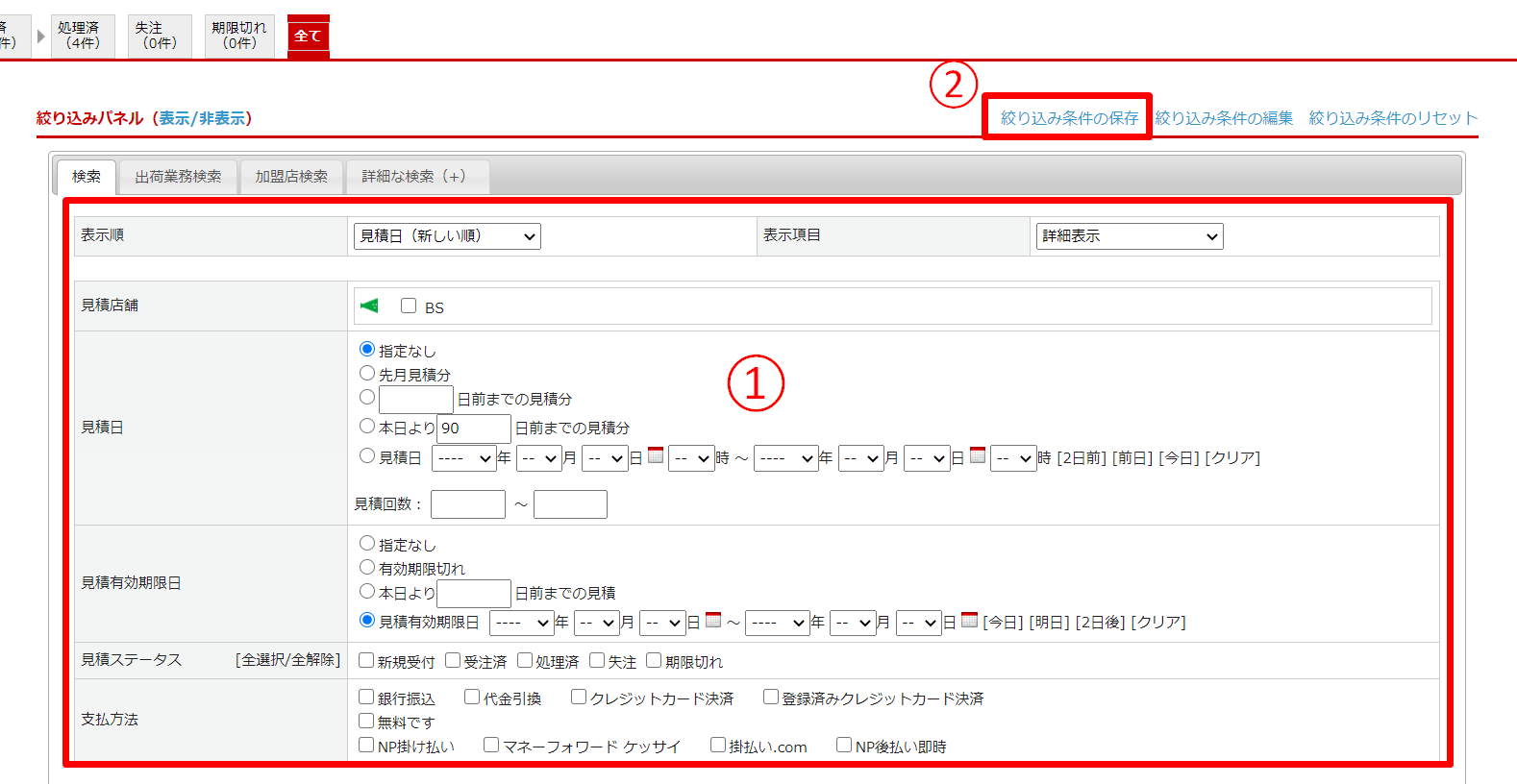Click the green arrow icon beside BS checkbox

(369, 306)
